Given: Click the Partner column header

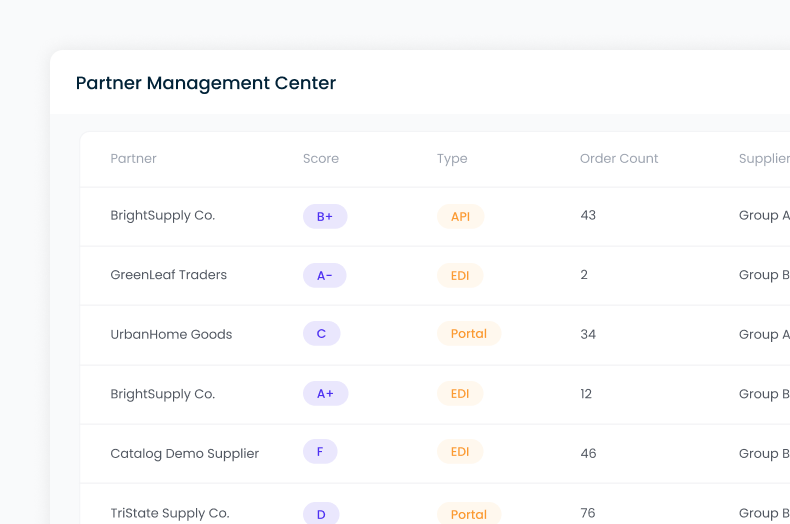Looking at the screenshot, I should [133, 158].
